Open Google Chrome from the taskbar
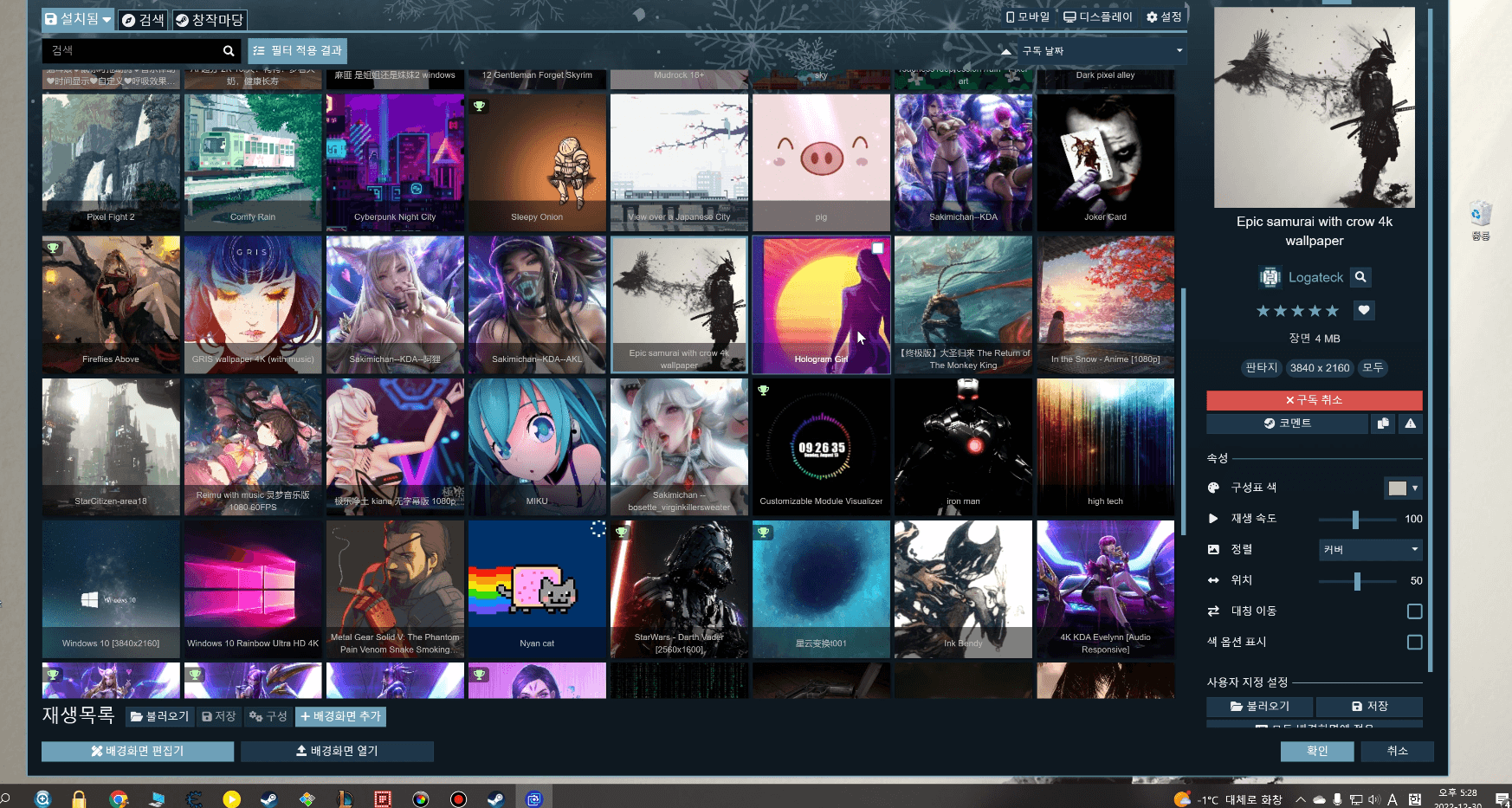 pos(119,798)
